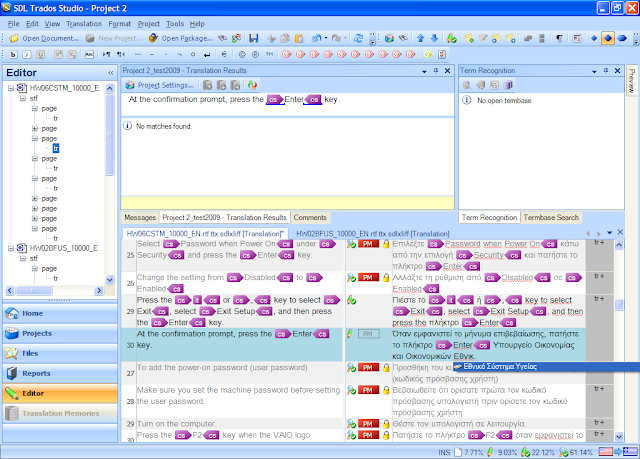Go to the Home view
Viewport: 640px width, 459px height.
pyautogui.click(x=60, y=313)
